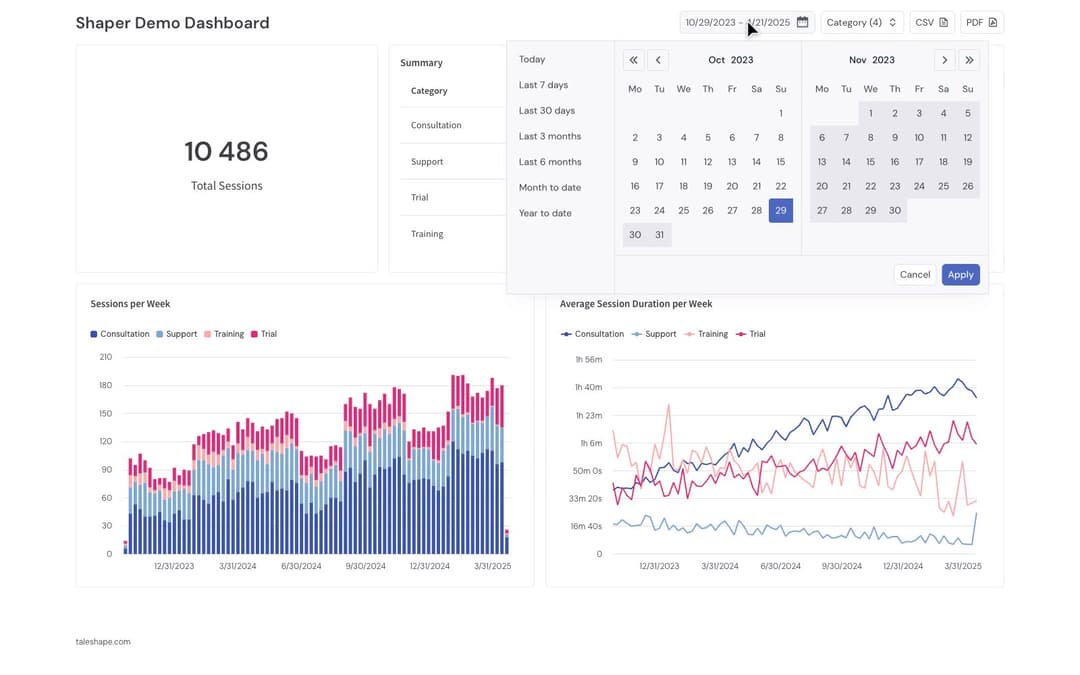This screenshot has height=675, width=1080.
Task: Jump back one year with double-left arrows
Action: [634, 60]
